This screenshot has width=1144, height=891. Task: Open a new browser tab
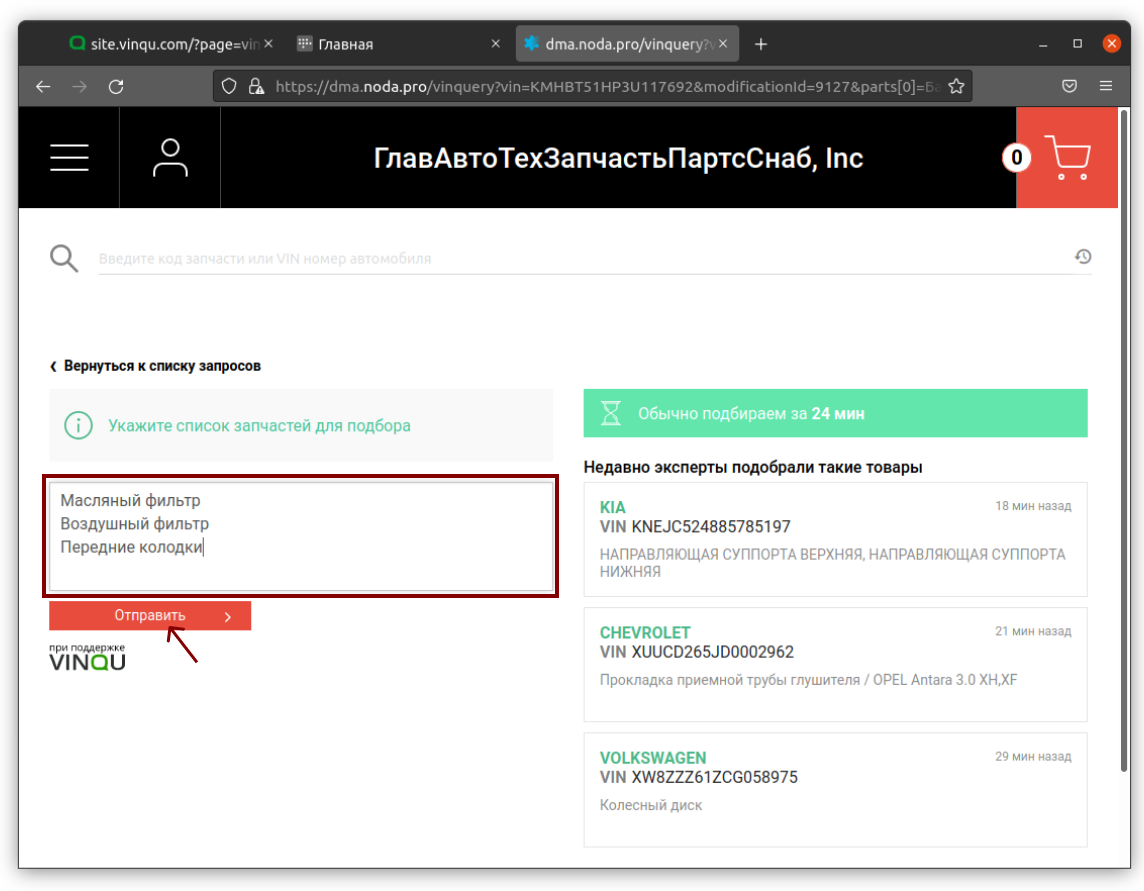(x=761, y=44)
